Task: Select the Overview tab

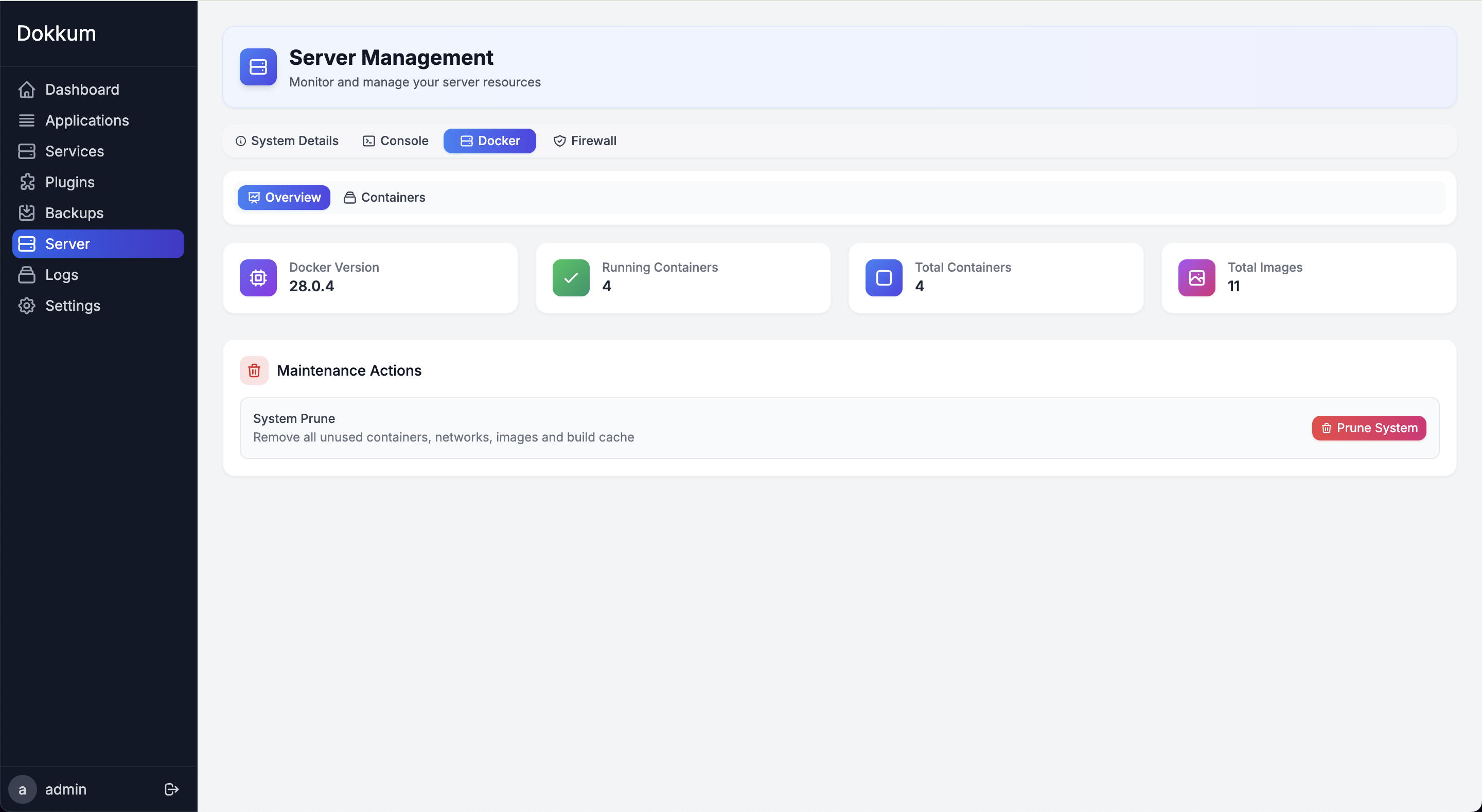Action: (x=283, y=198)
